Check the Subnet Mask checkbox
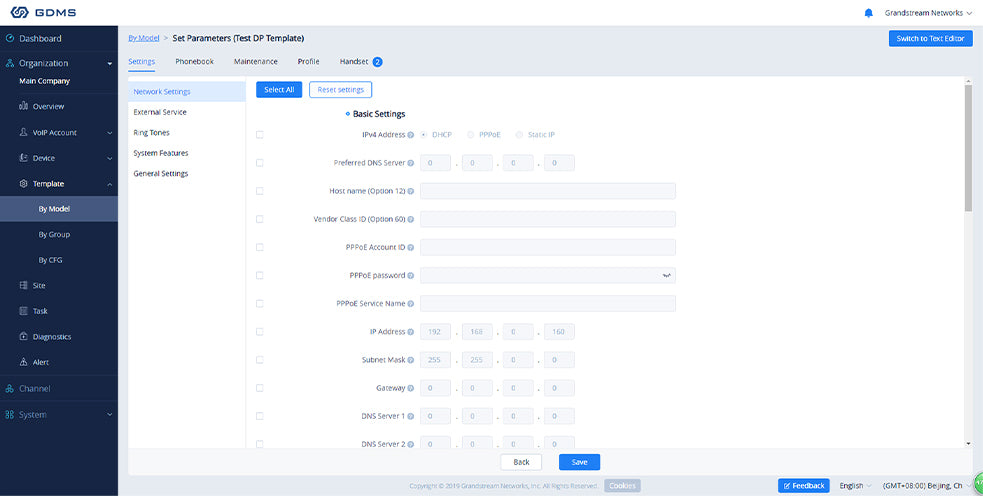Screen dimensions: 983x496 [260, 360]
